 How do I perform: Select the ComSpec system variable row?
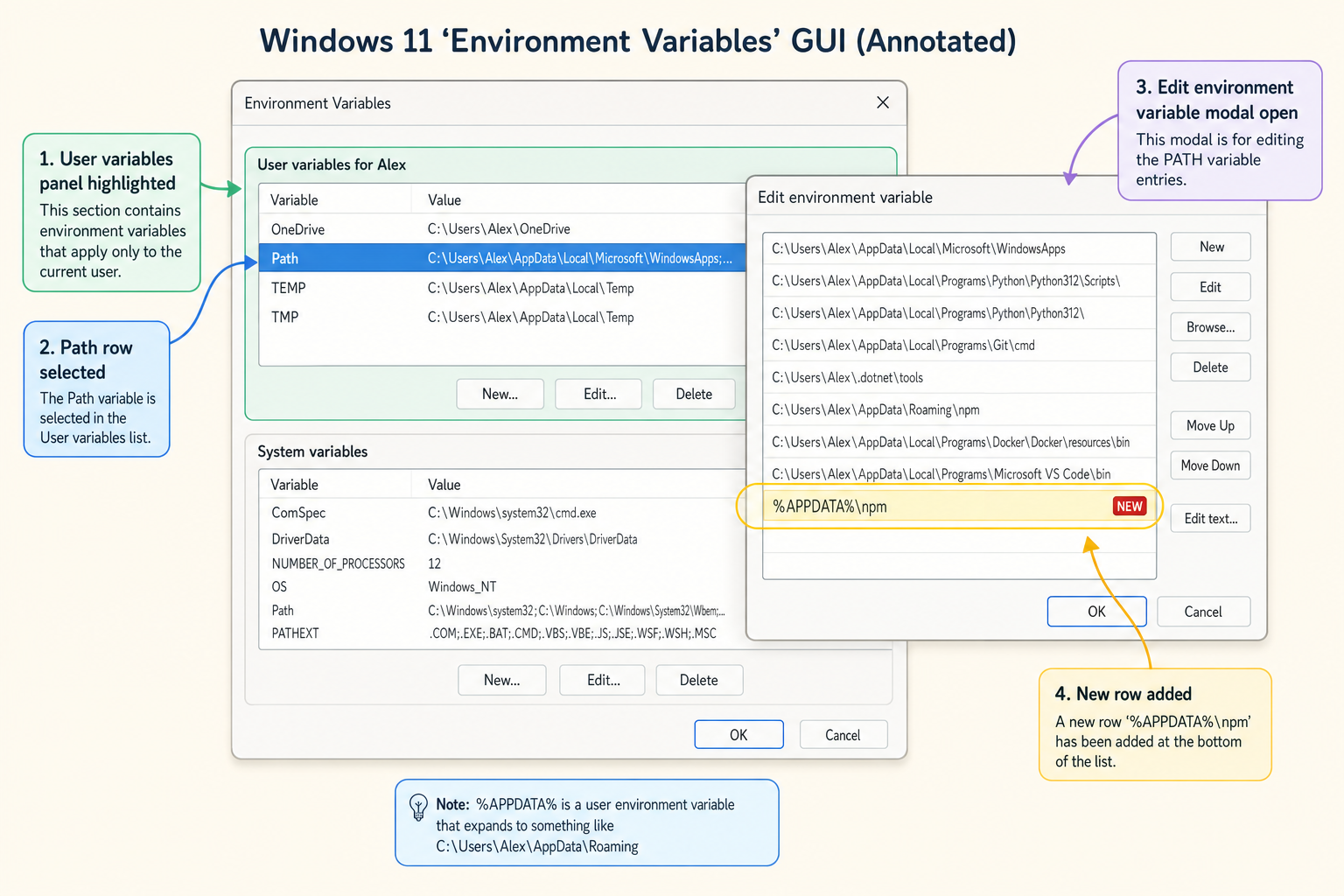point(502,513)
